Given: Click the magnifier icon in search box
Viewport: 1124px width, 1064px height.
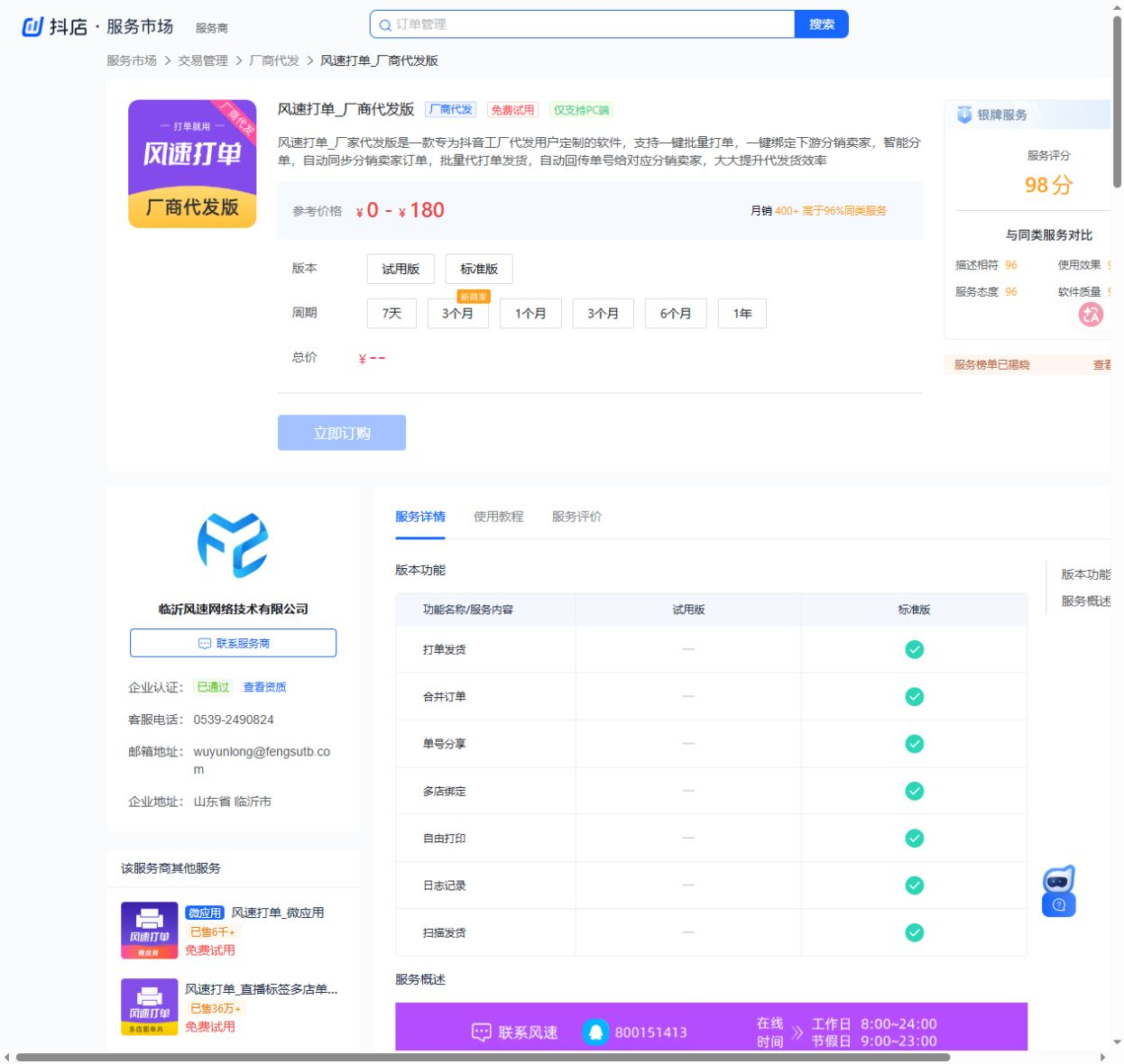Looking at the screenshot, I should (x=385, y=25).
